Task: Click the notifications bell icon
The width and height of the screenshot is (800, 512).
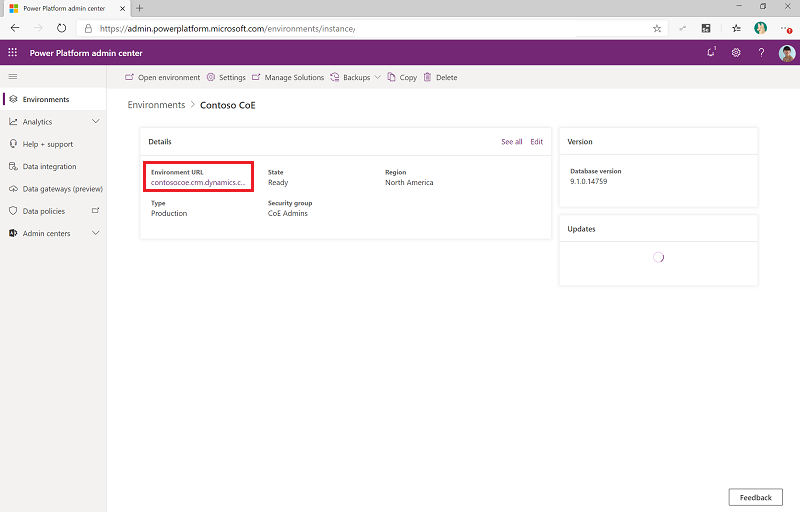Action: [711, 52]
